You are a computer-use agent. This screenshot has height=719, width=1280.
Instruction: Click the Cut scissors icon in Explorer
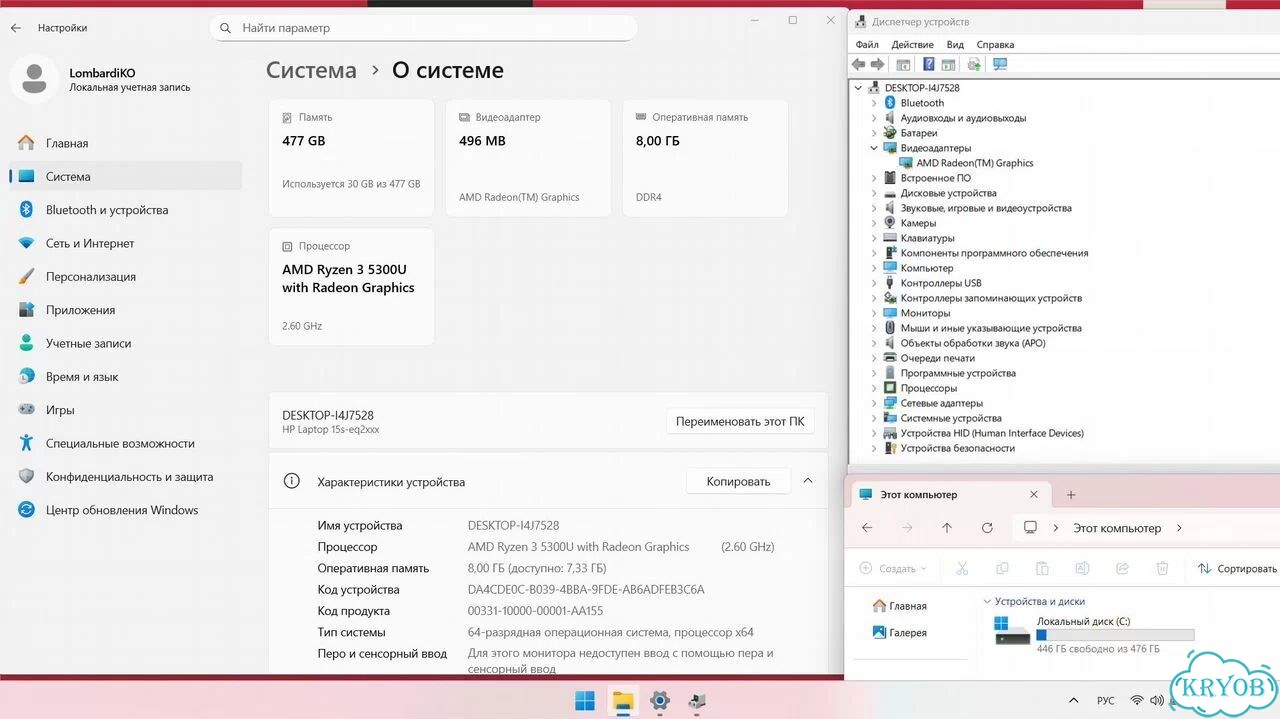962,568
